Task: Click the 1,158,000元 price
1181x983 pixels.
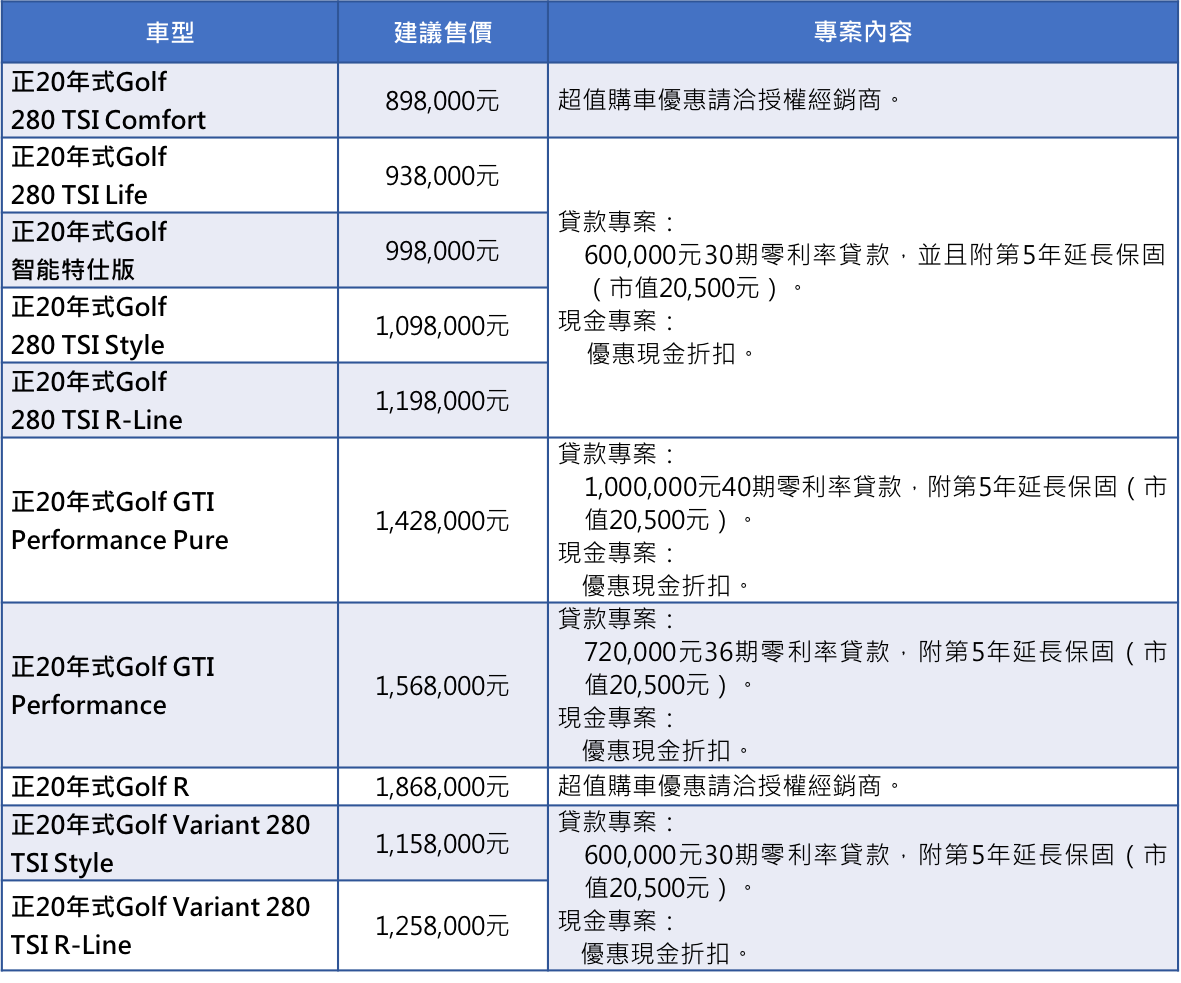Action: coord(442,844)
